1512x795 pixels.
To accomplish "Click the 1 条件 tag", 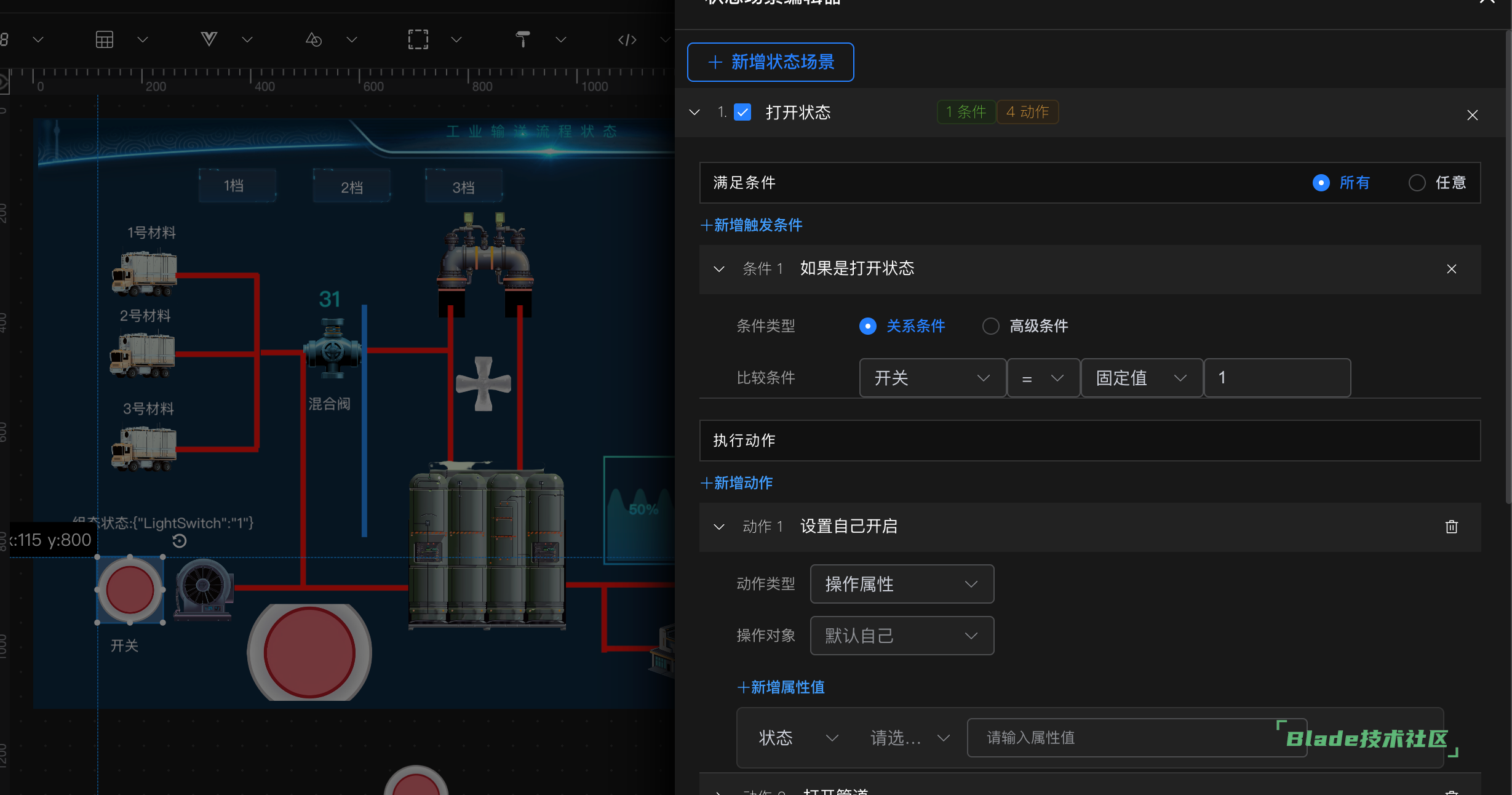I will pos(966,112).
